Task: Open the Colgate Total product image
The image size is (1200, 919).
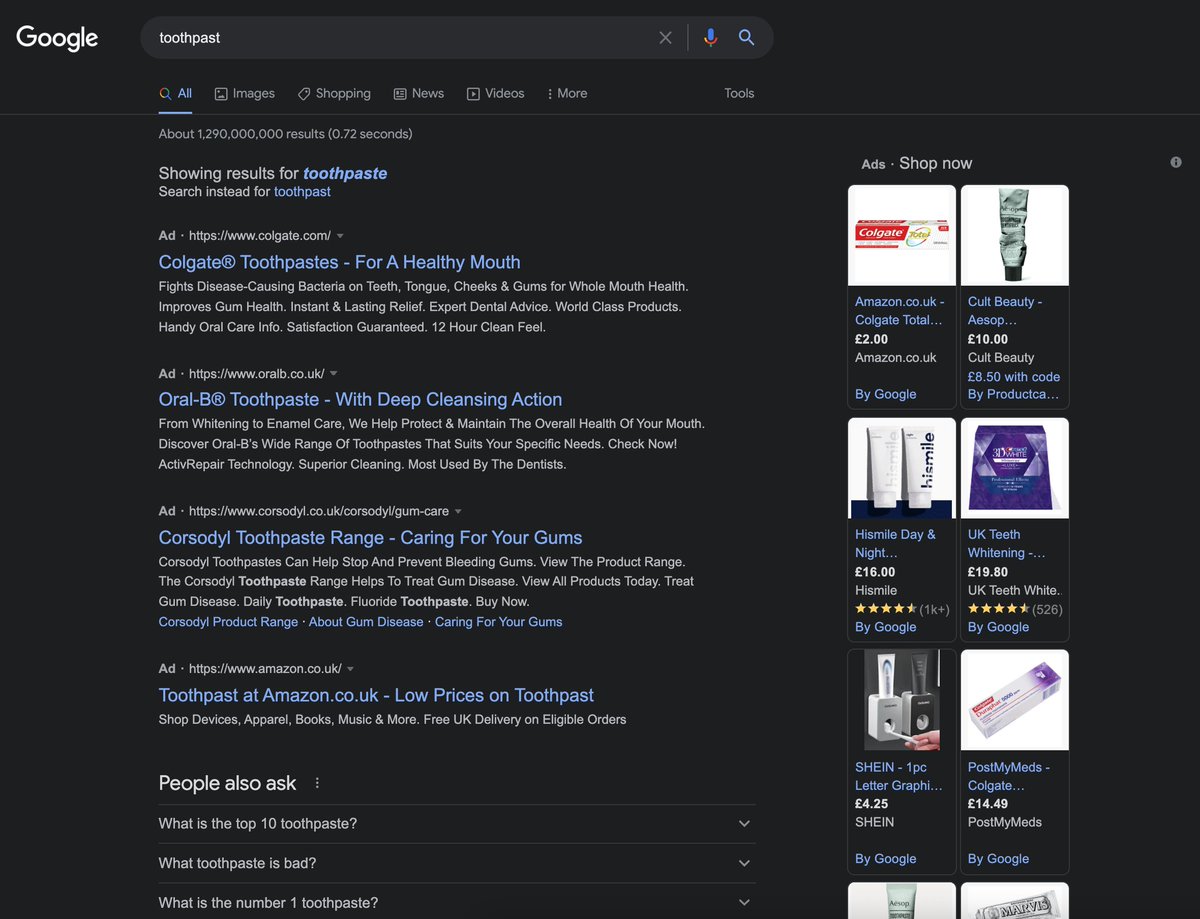Action: point(902,236)
